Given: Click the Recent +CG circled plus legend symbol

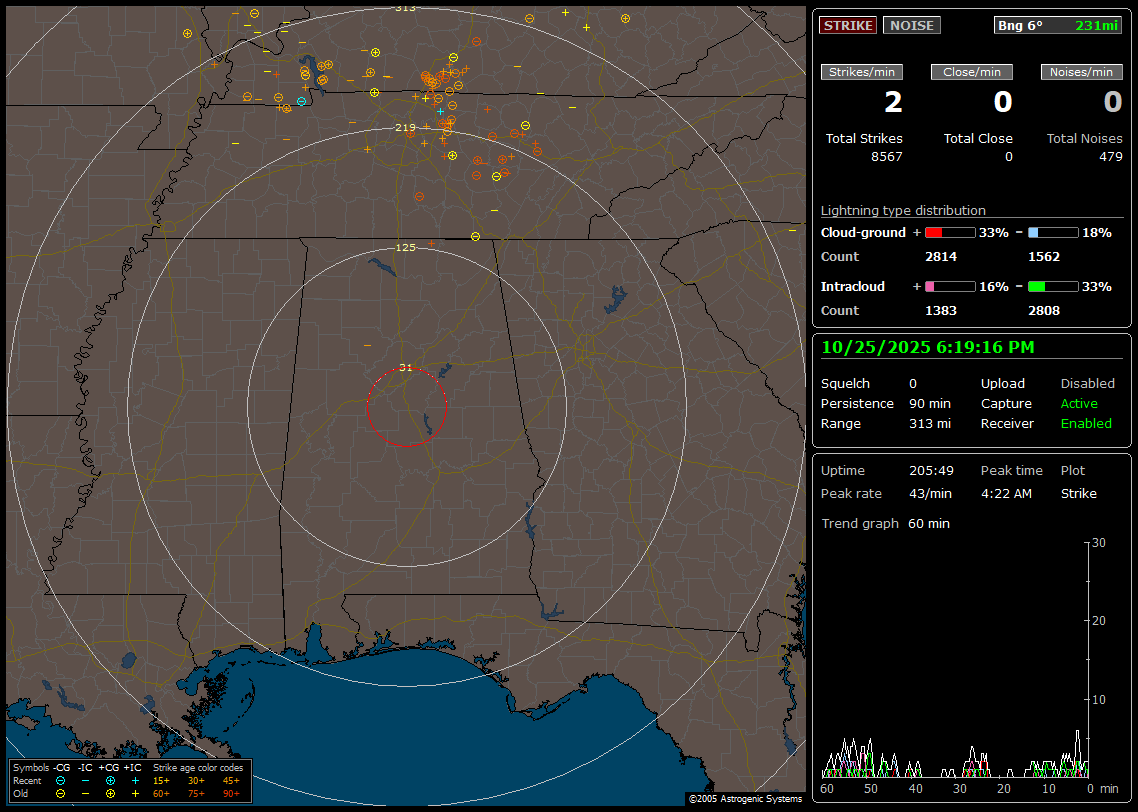Looking at the screenshot, I should click(110, 780).
